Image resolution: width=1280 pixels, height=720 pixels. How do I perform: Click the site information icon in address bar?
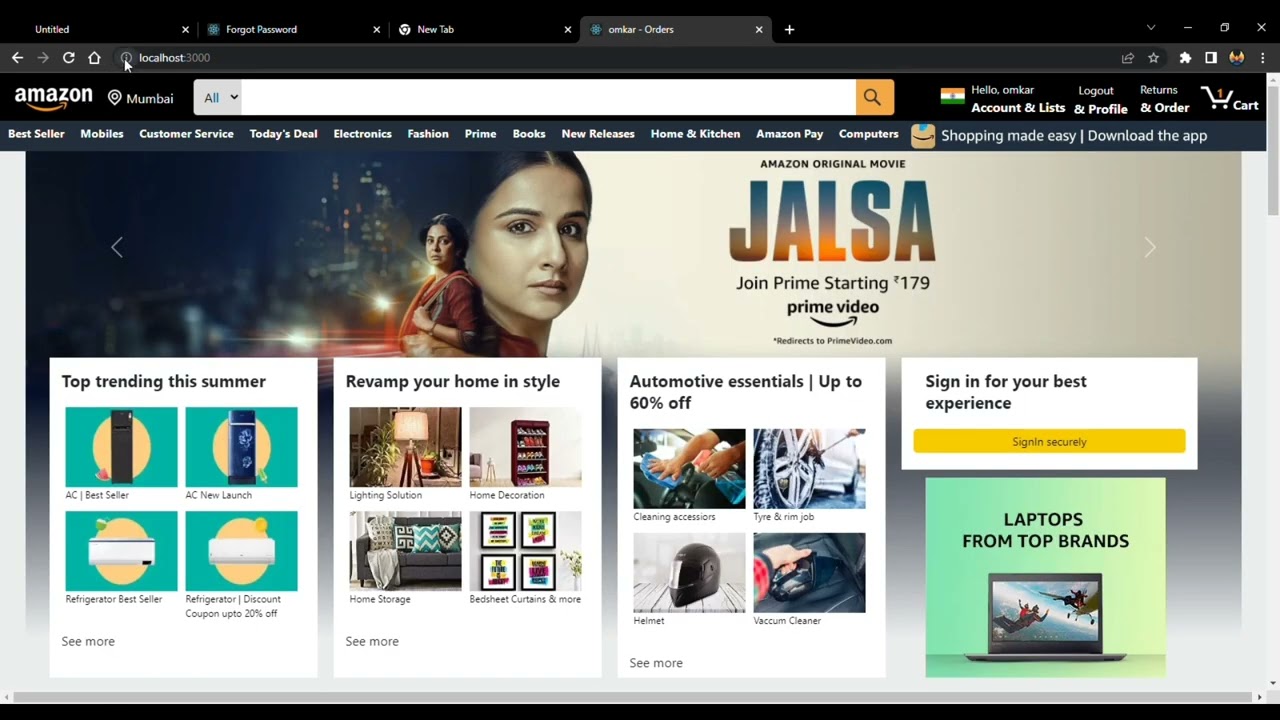126,58
